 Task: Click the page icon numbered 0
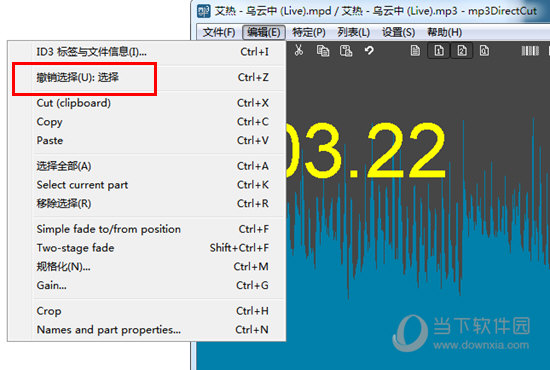pyautogui.click(x=484, y=51)
